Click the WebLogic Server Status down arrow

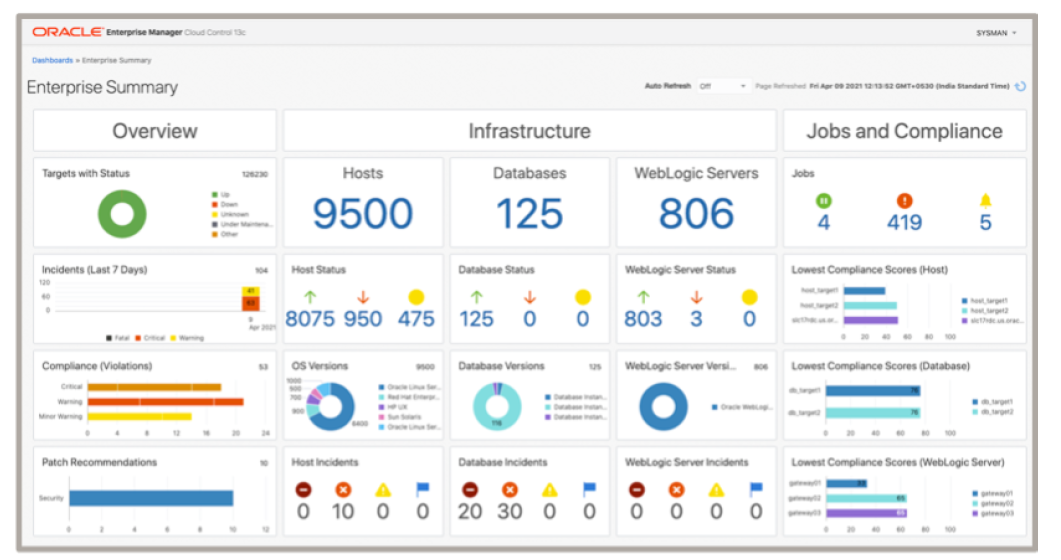[x=696, y=297]
